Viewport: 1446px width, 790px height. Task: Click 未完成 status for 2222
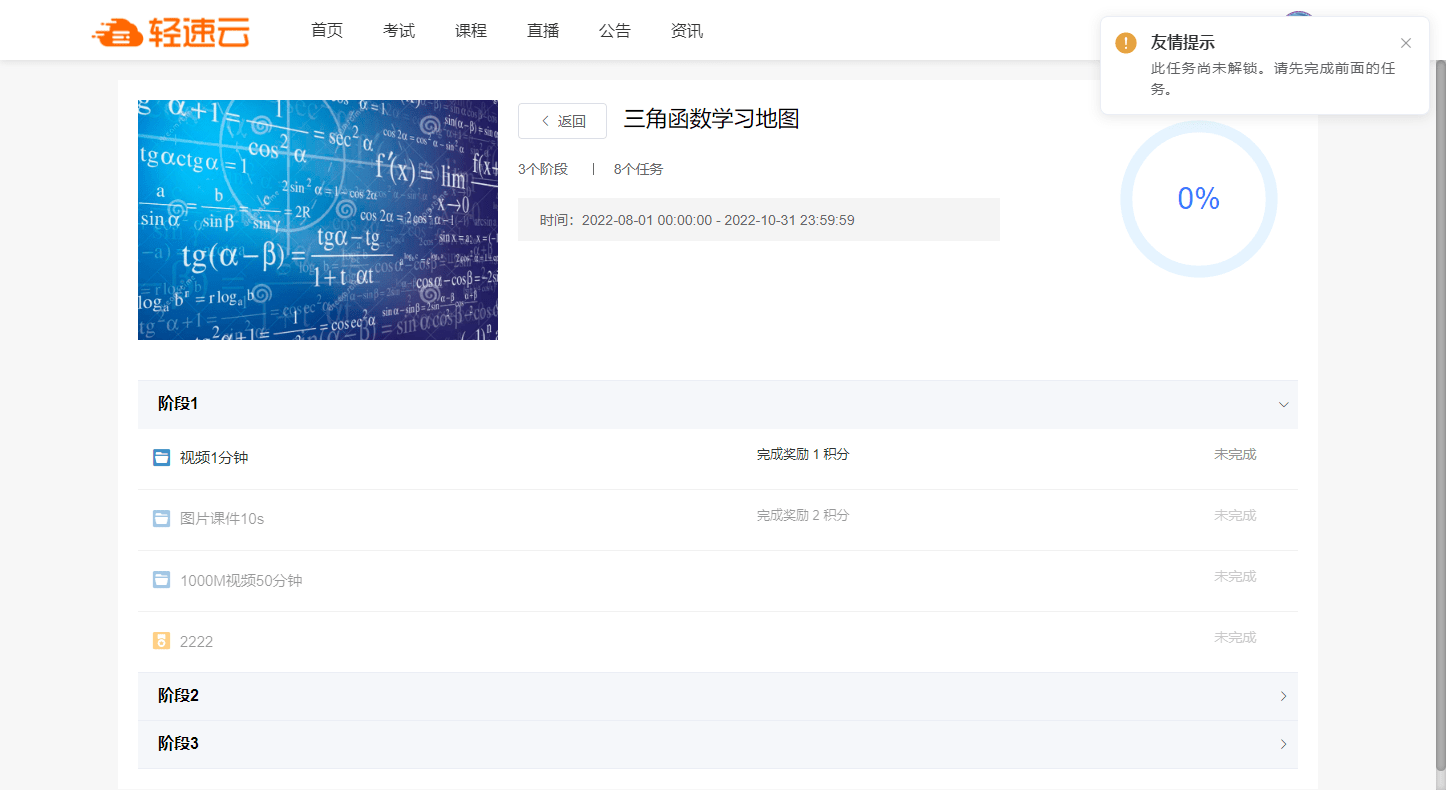[1235, 637]
